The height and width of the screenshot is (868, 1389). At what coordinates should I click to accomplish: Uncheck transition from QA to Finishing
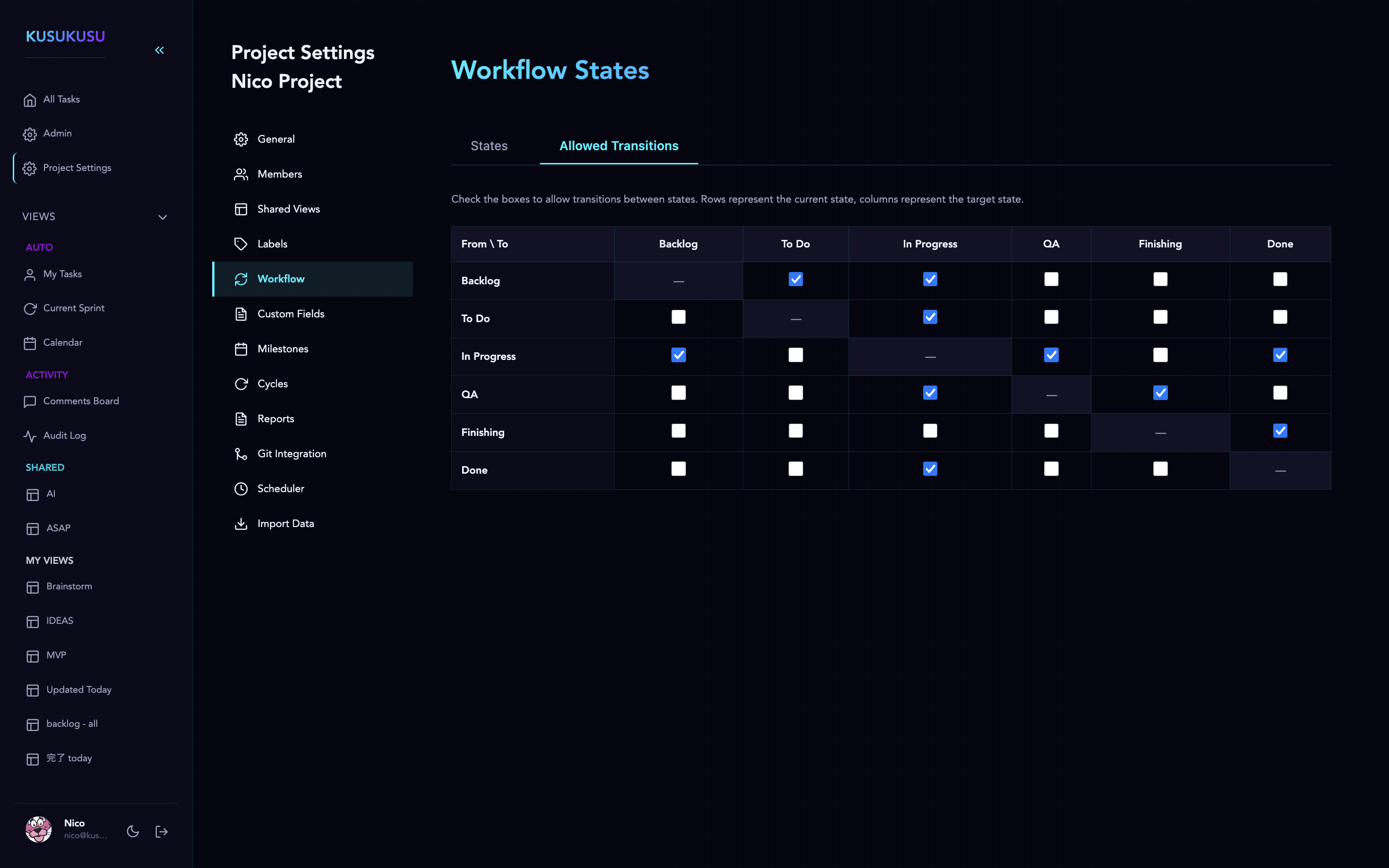click(1160, 392)
